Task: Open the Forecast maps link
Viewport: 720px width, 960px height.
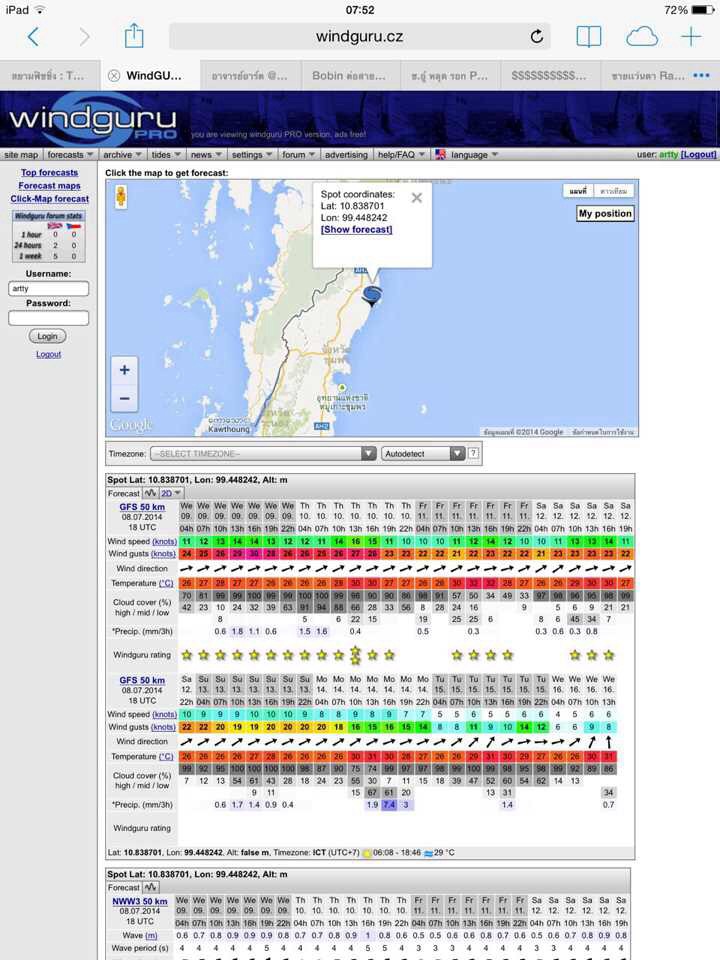Action: tap(50, 186)
